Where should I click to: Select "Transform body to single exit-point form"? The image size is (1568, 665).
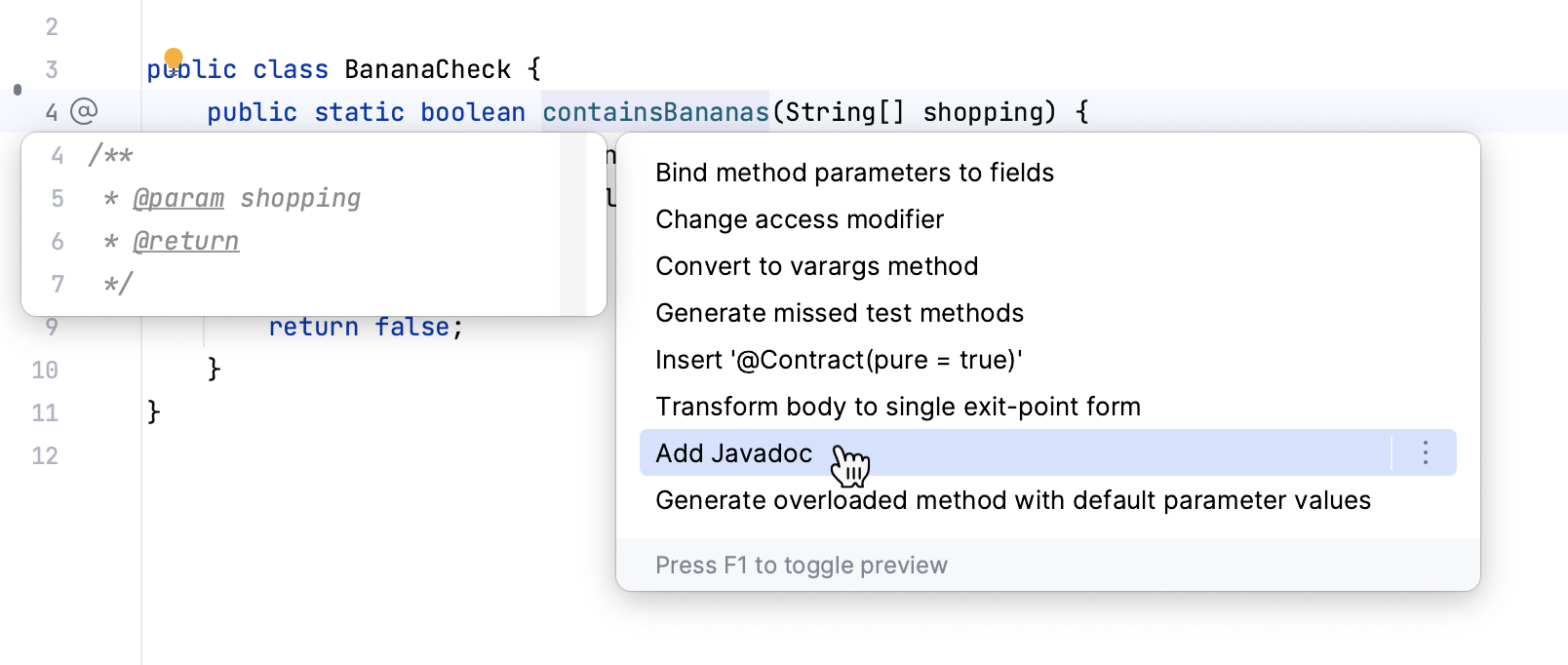click(x=898, y=407)
